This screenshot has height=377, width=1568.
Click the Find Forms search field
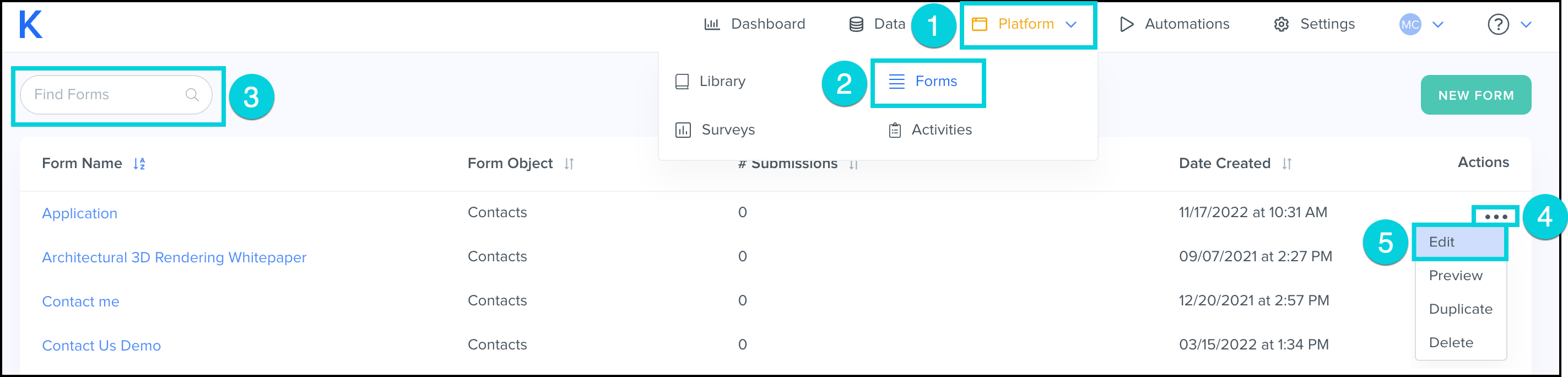tap(104, 95)
